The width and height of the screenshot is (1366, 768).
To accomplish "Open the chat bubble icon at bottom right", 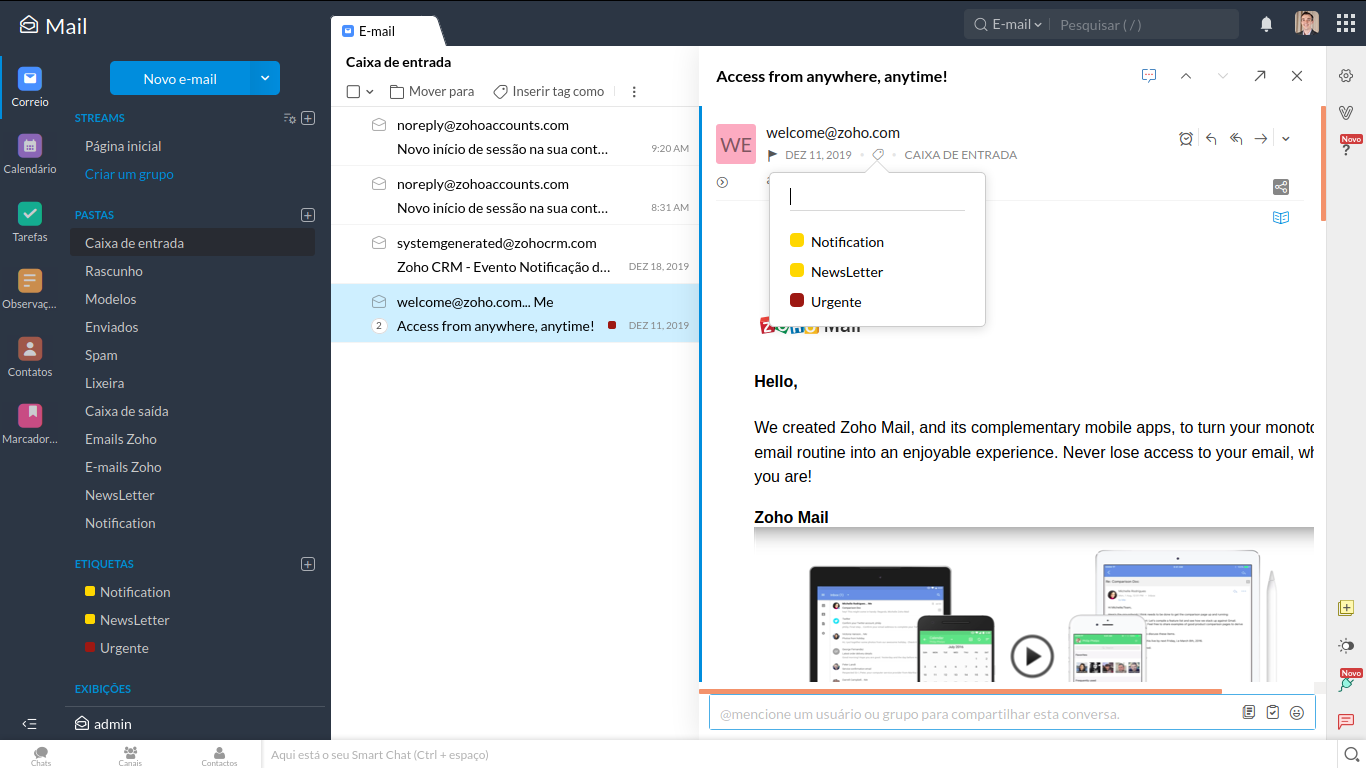I will tap(1346, 721).
